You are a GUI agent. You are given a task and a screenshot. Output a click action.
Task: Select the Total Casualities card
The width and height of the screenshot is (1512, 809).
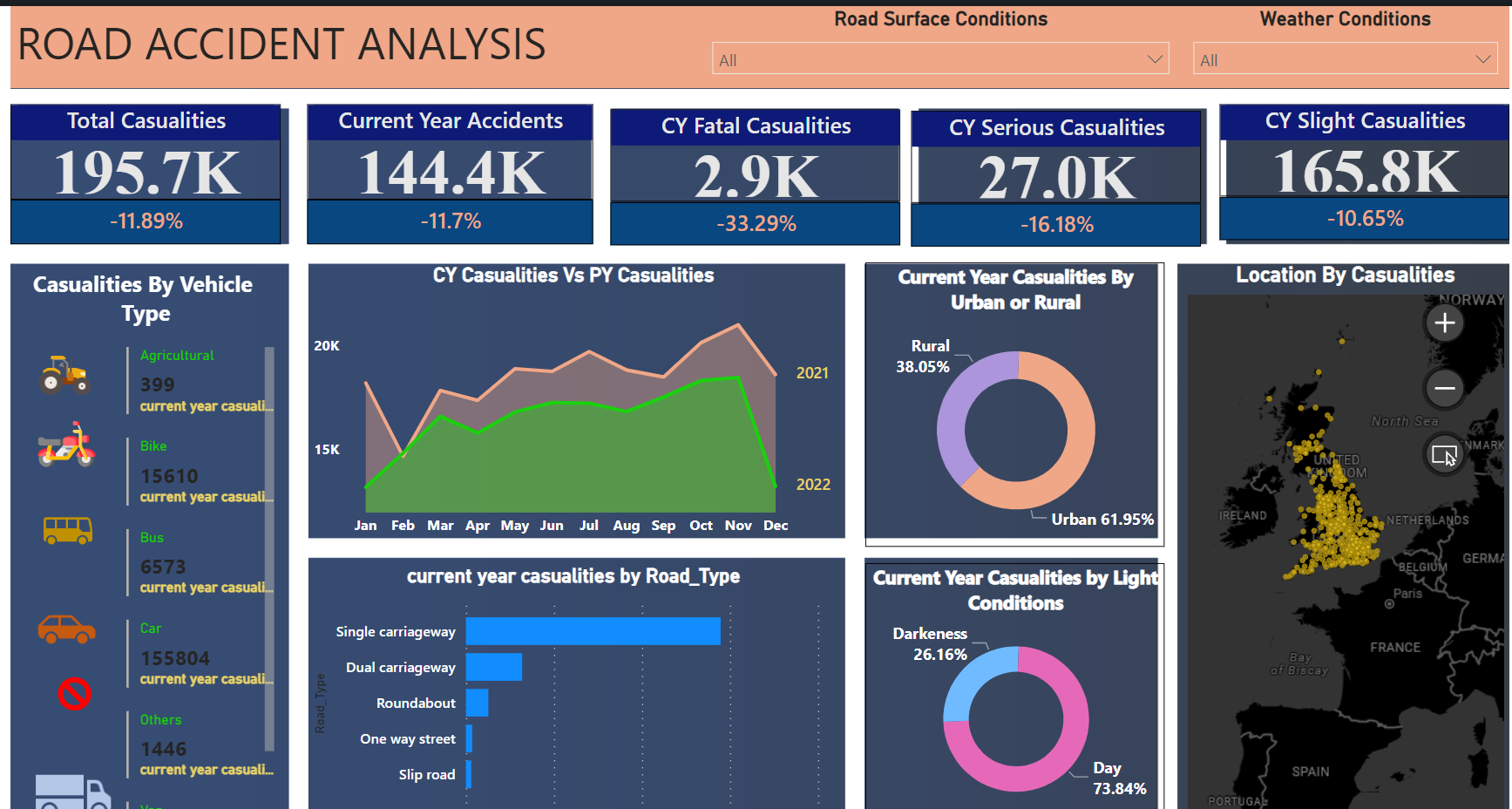click(146, 173)
